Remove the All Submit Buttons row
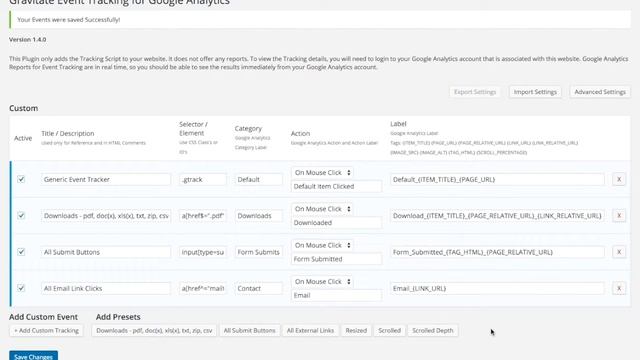640x360 pixels. 619,252
